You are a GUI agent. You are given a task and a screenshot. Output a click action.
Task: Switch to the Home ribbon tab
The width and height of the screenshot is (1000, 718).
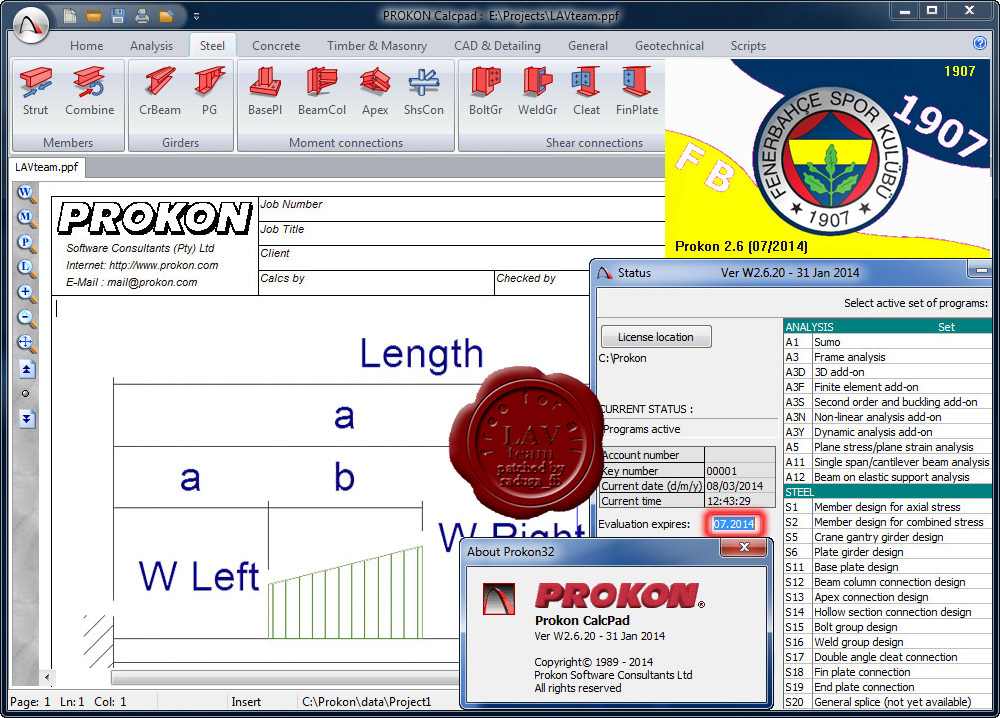86,46
